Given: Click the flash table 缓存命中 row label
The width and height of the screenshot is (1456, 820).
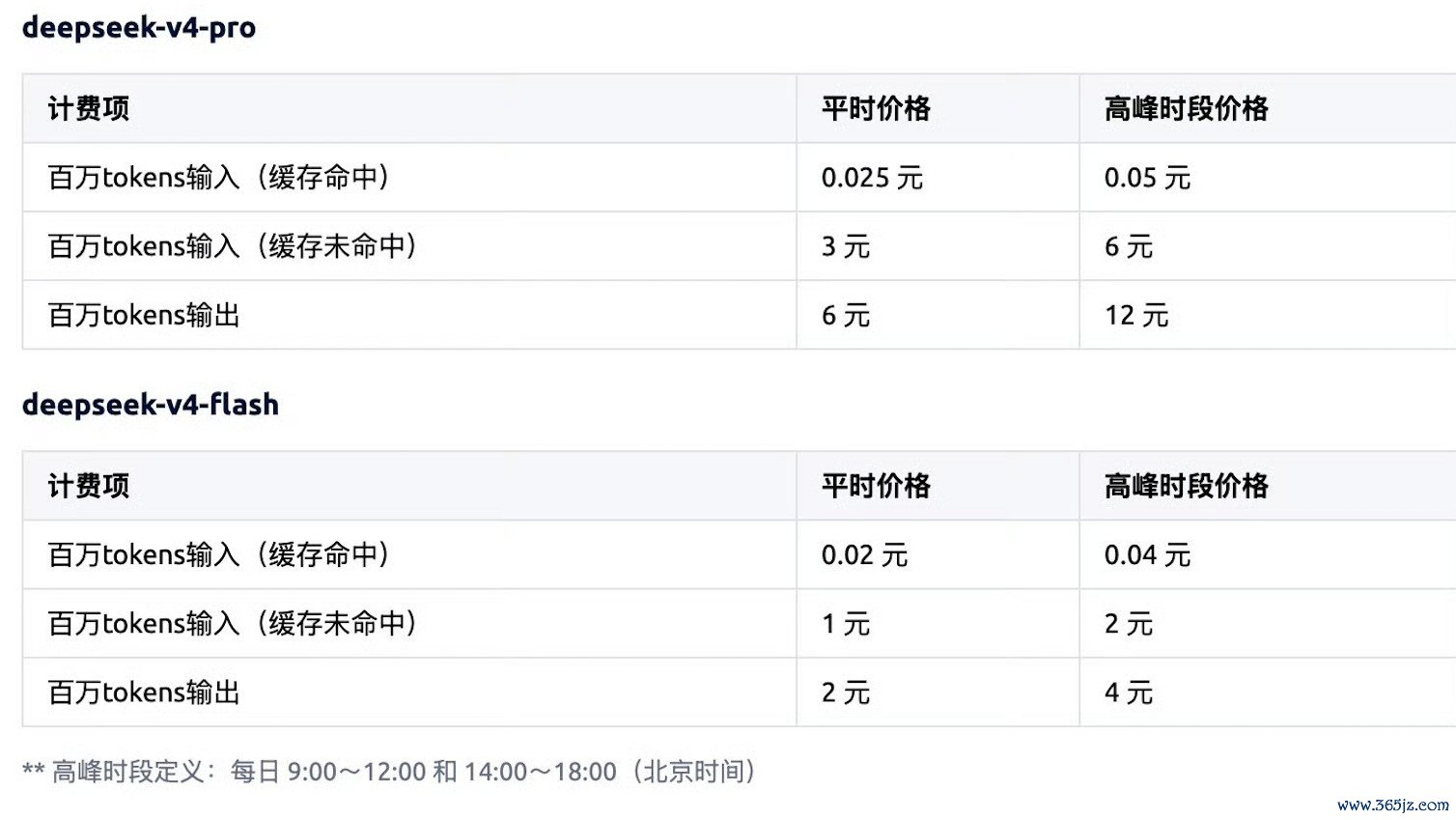Looking at the screenshot, I should [x=219, y=554].
